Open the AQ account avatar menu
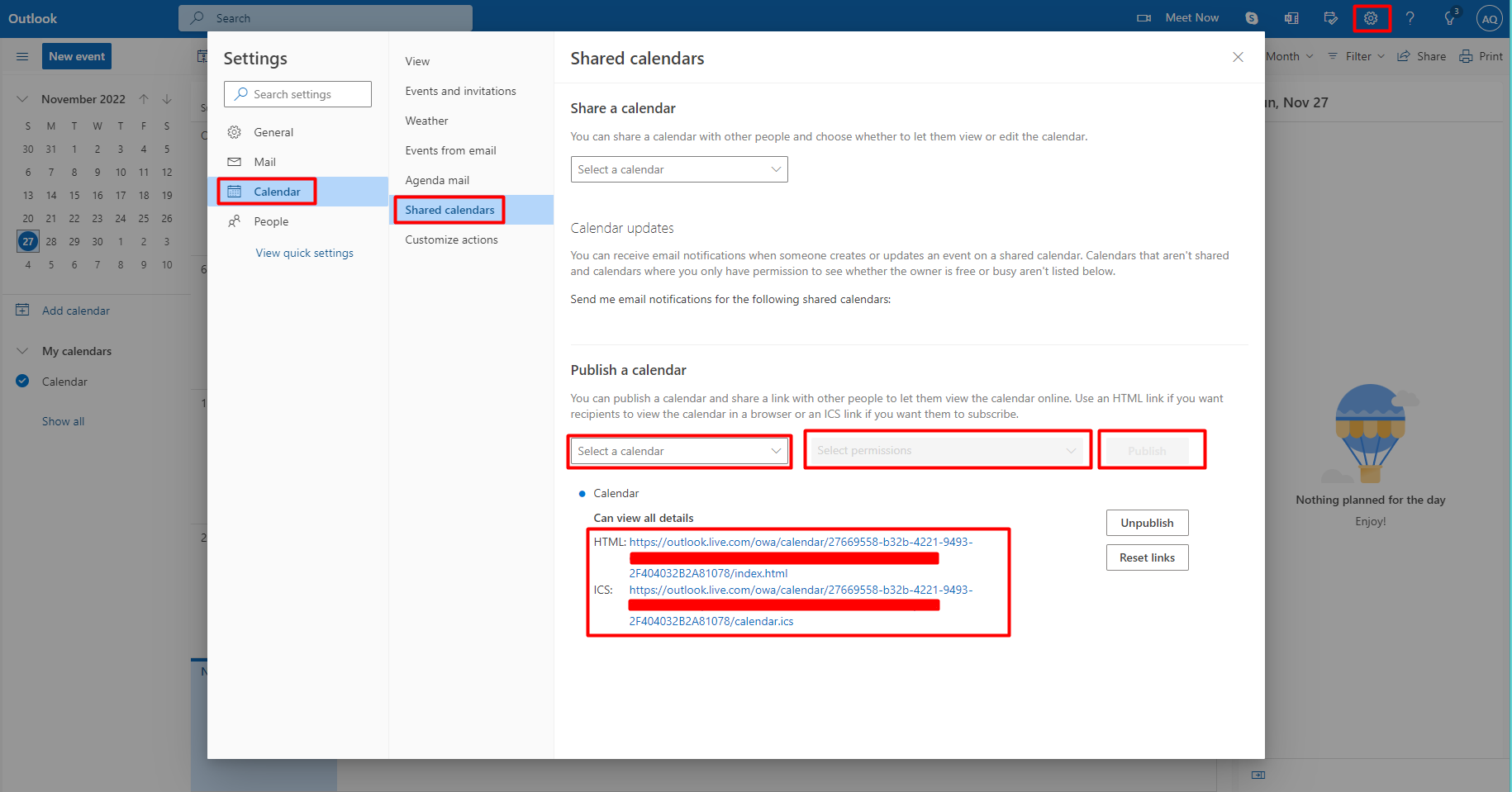Viewport: 1512px width, 792px height. 1489,17
